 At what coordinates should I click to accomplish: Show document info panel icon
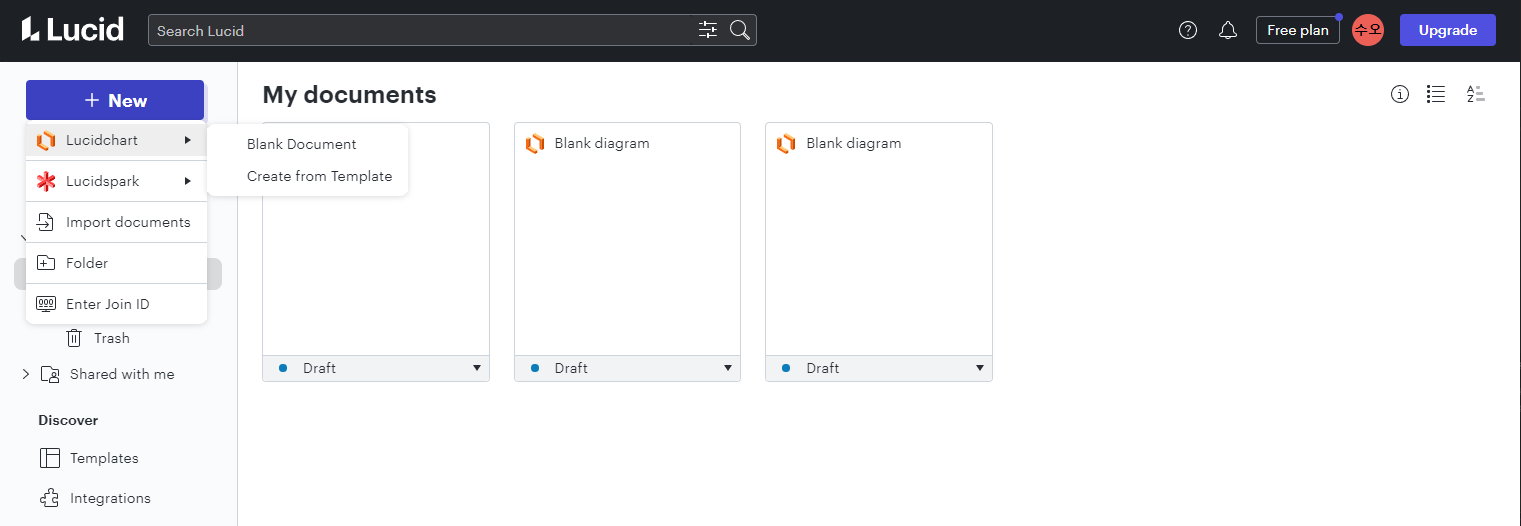click(1400, 94)
